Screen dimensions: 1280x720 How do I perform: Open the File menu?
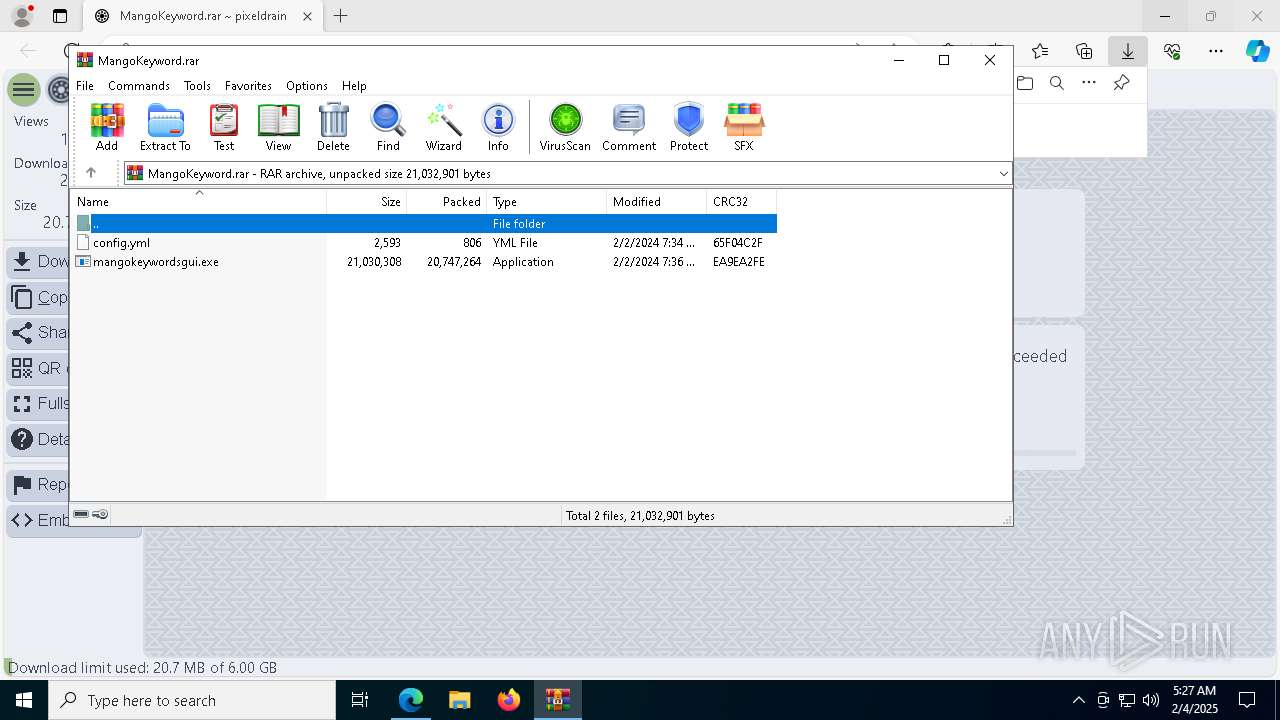(x=85, y=86)
